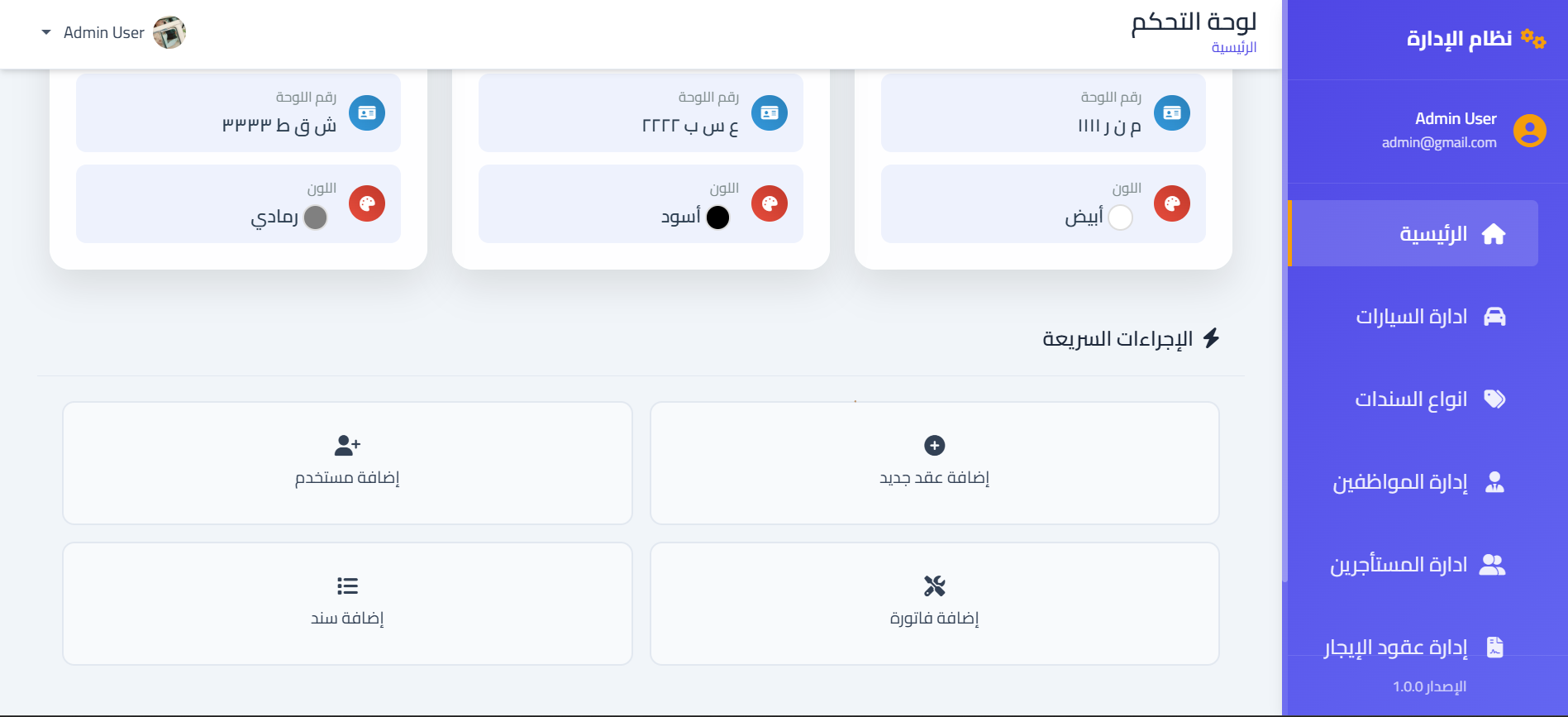The height and width of the screenshot is (717, 1568).
Task: Select the black color circle next to أسود
Action: [717, 217]
